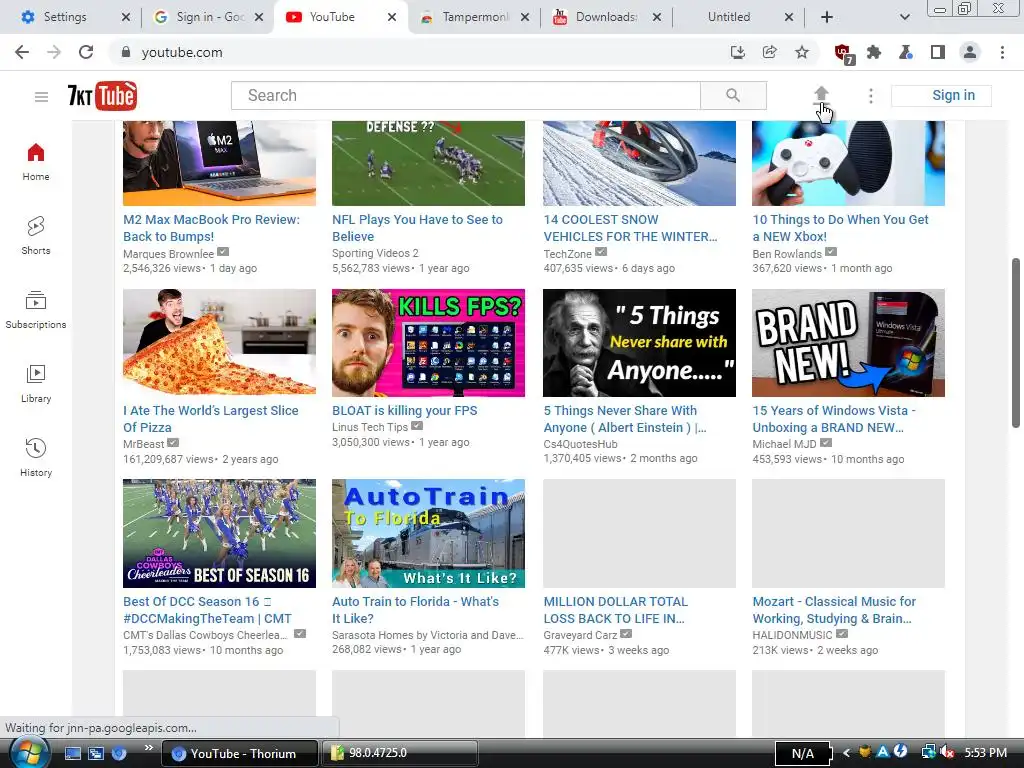Open YouTube settings three-dot menu
This screenshot has width=1024, height=768.
(871, 96)
